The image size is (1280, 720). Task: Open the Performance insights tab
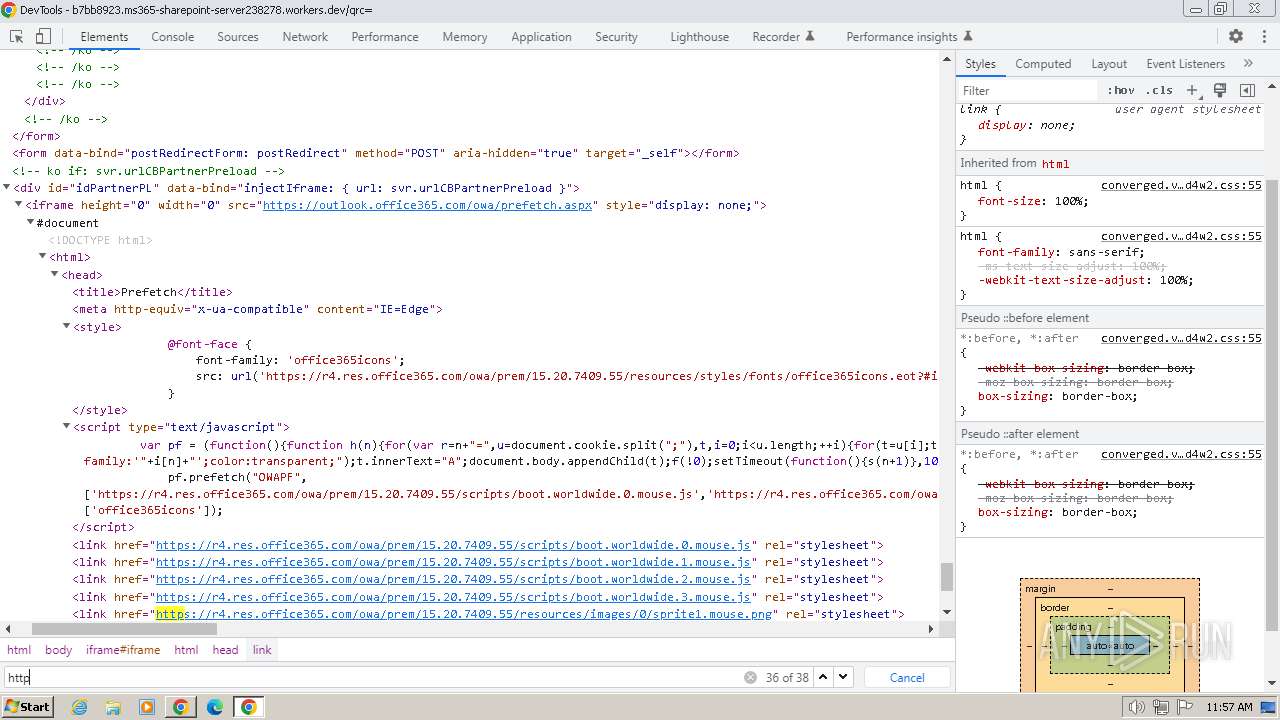click(909, 36)
